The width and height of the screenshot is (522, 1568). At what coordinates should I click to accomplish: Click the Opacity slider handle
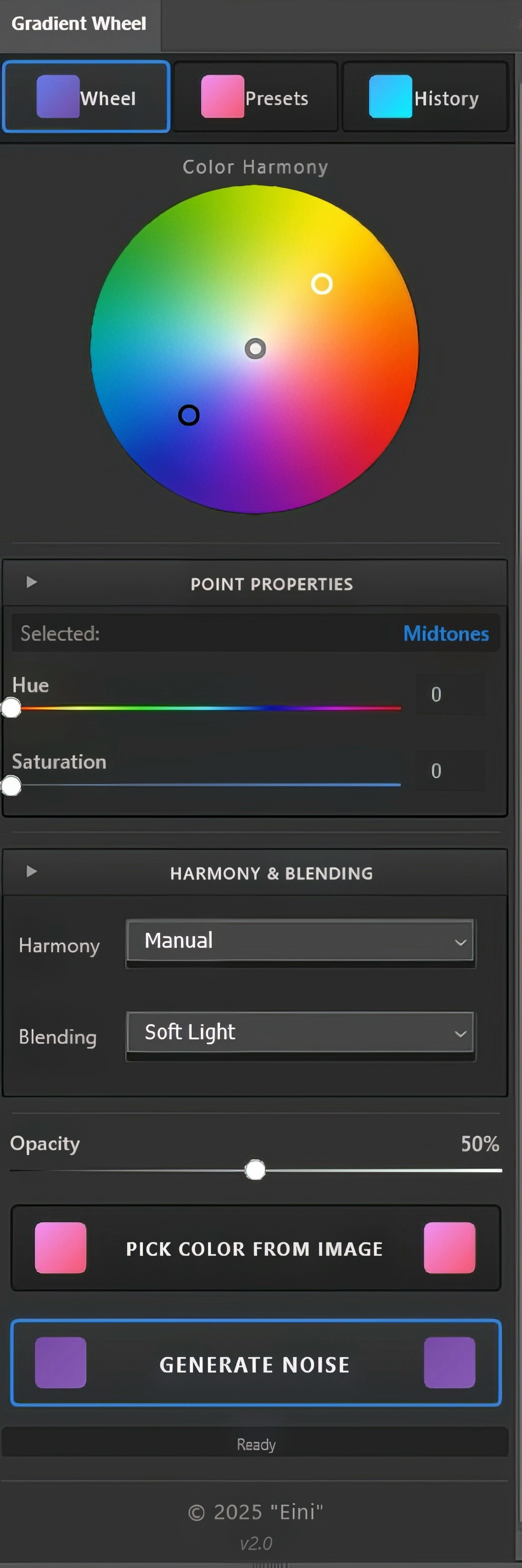click(x=256, y=1169)
